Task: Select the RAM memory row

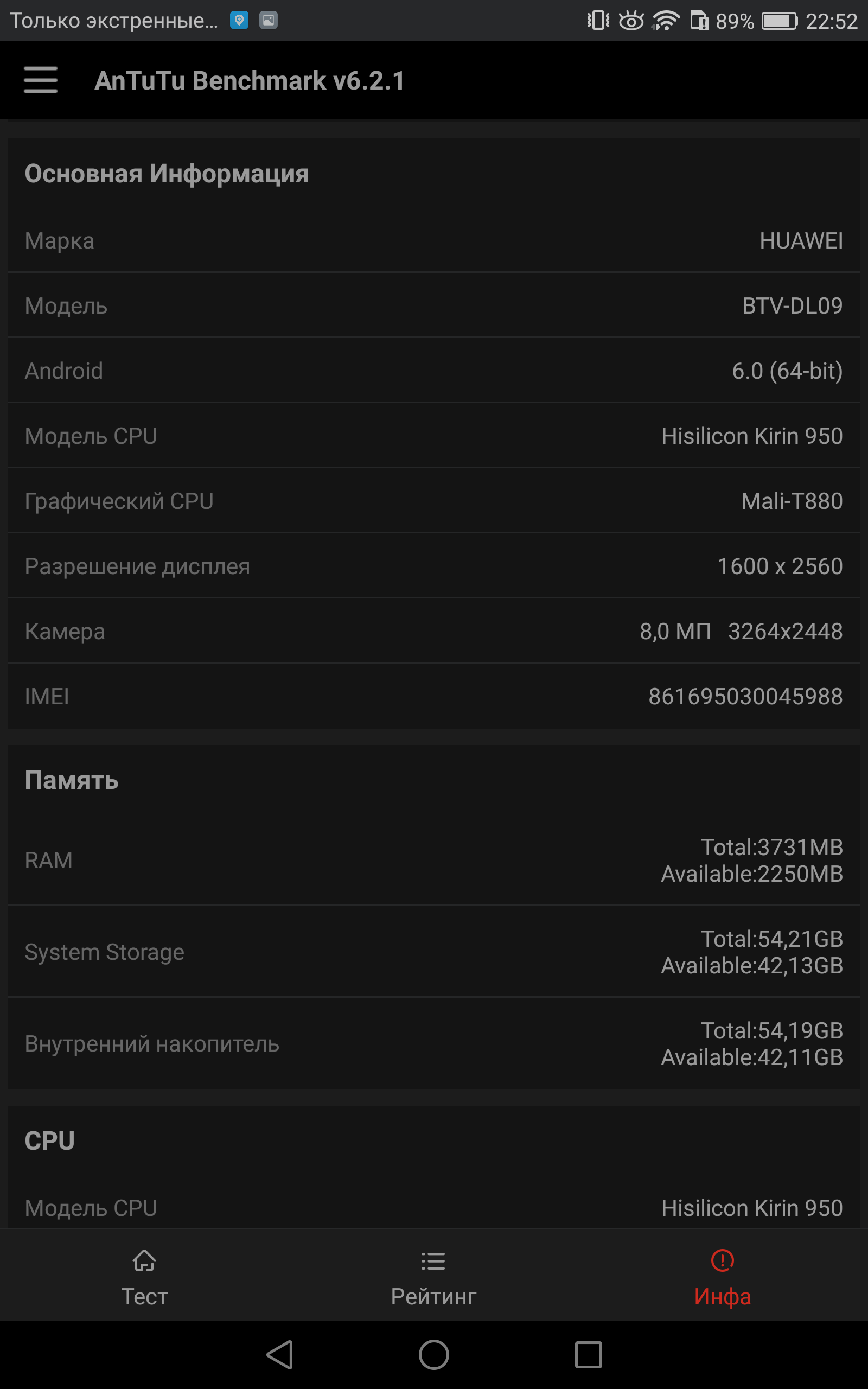Action: [434, 860]
